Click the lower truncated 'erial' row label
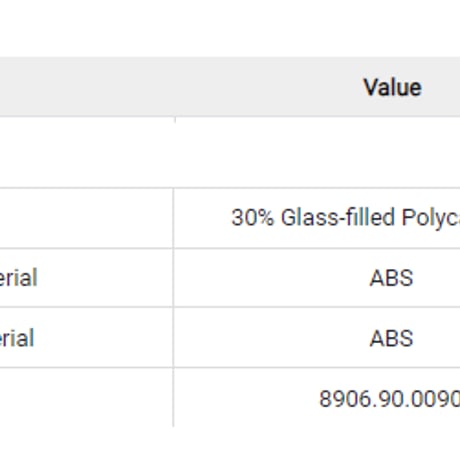This screenshot has width=460, height=460. coord(17,338)
